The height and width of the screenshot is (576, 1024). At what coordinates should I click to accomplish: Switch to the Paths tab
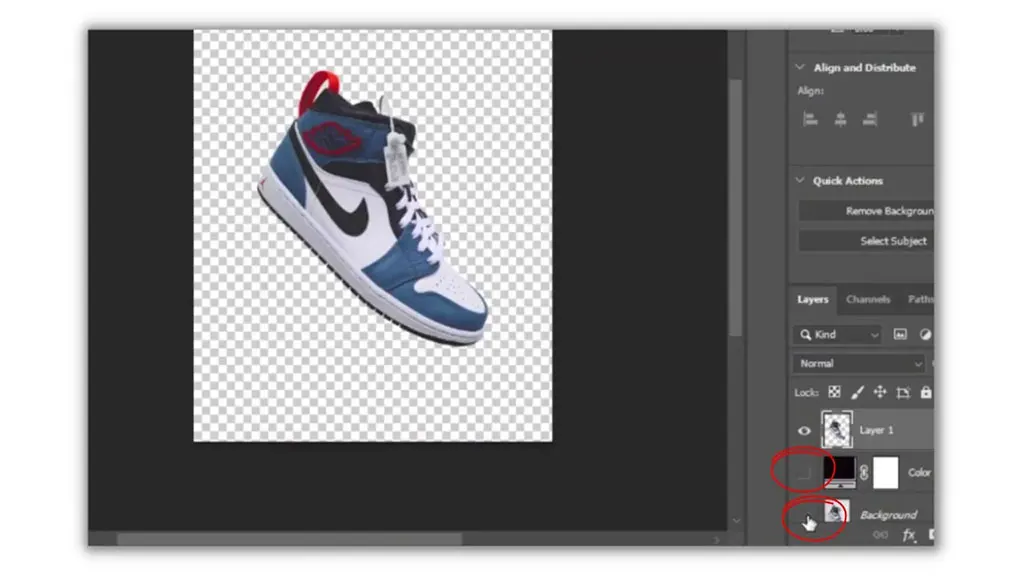920,299
